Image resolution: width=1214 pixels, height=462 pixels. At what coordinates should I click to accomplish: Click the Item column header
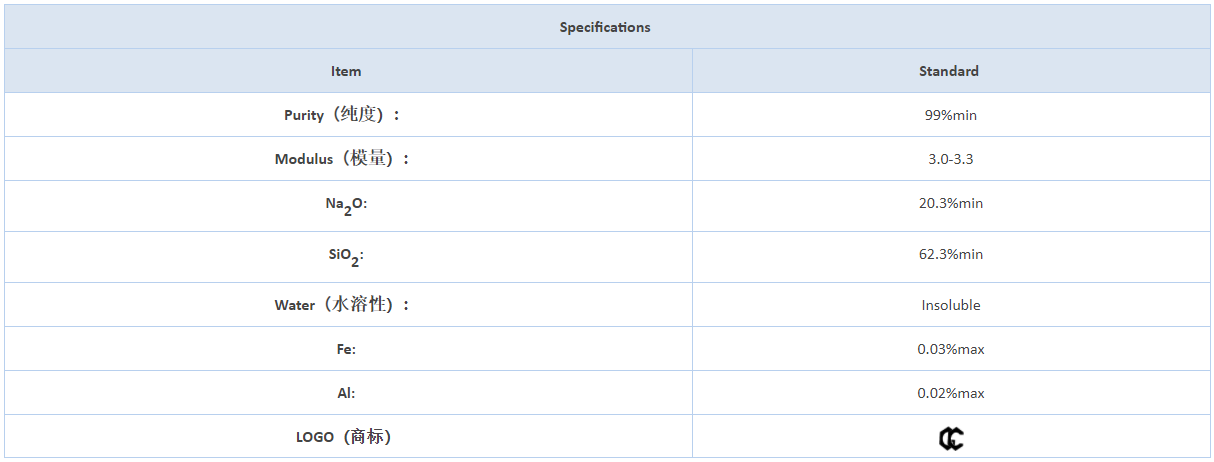(346, 71)
